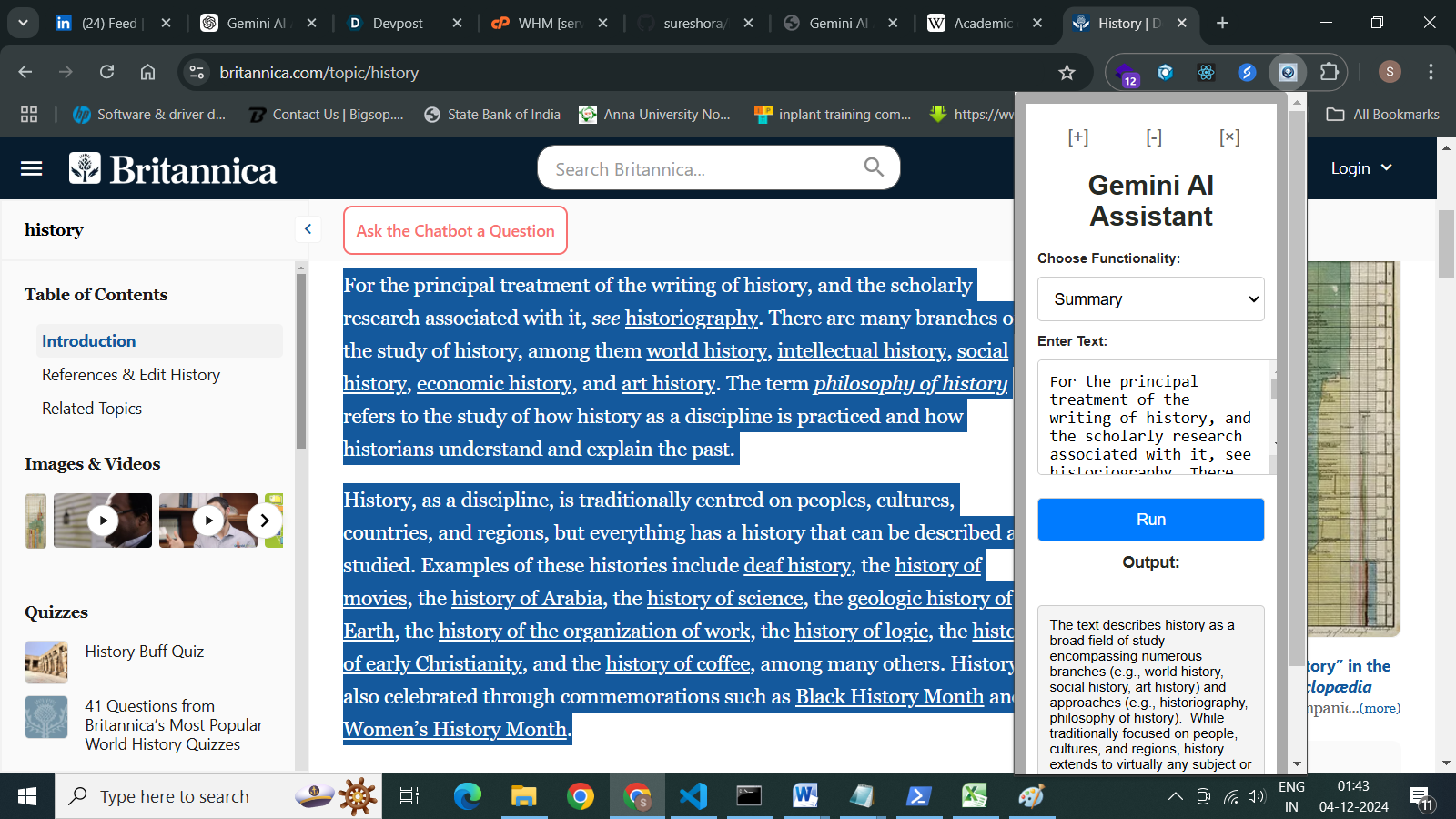
Task: Open Anna University bookmark
Action: (655, 114)
